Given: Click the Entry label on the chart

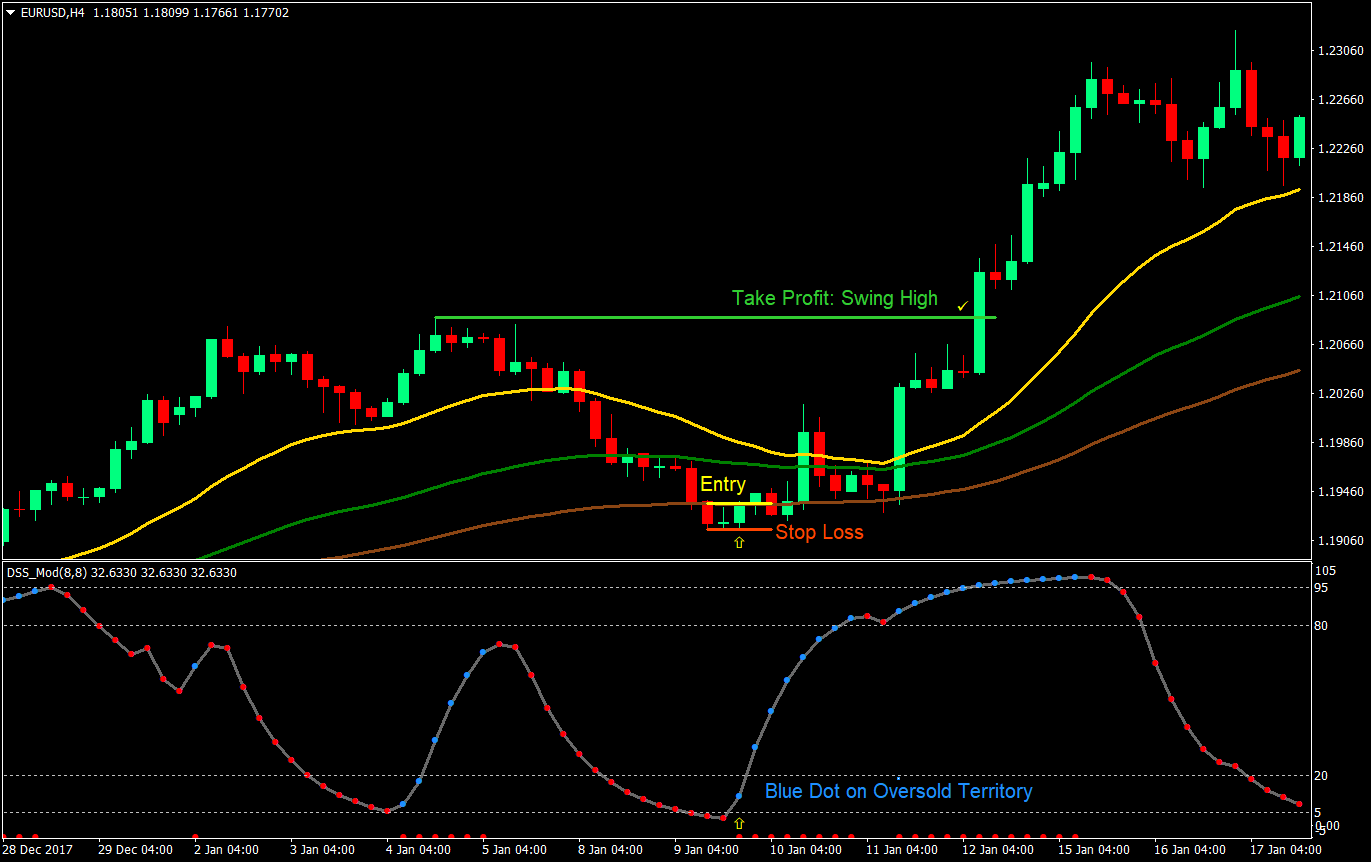Looking at the screenshot, I should pos(724,485).
